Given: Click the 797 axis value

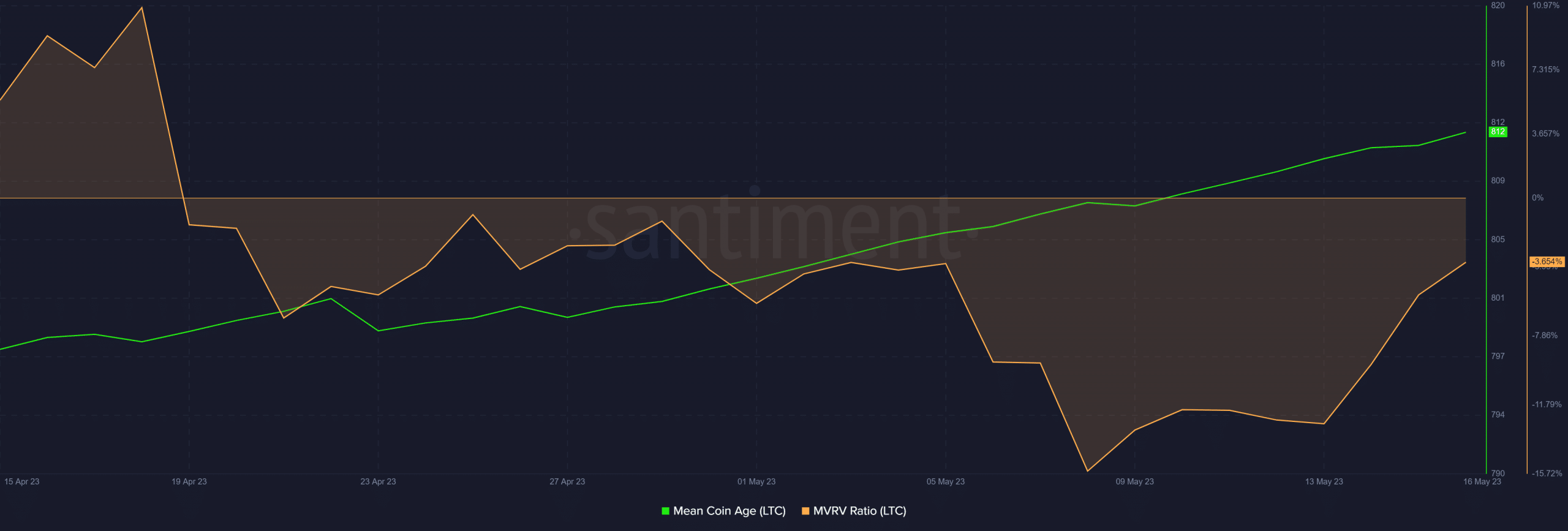Looking at the screenshot, I should 1498,356.
